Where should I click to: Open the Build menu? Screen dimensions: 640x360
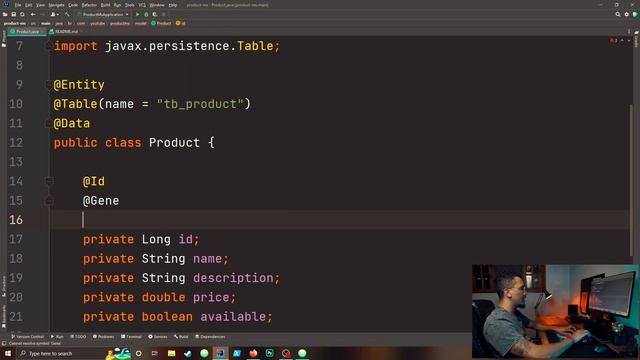click(105, 5)
